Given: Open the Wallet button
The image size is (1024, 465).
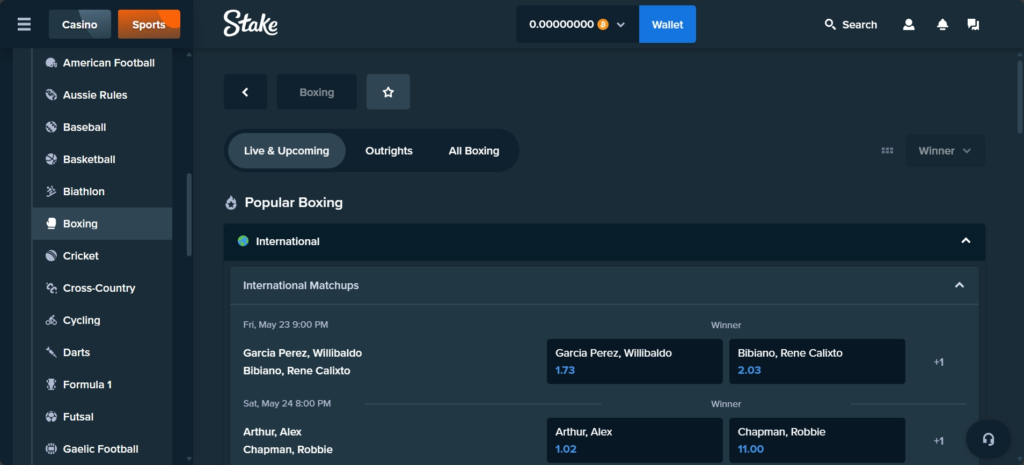Looking at the screenshot, I should (x=667, y=24).
